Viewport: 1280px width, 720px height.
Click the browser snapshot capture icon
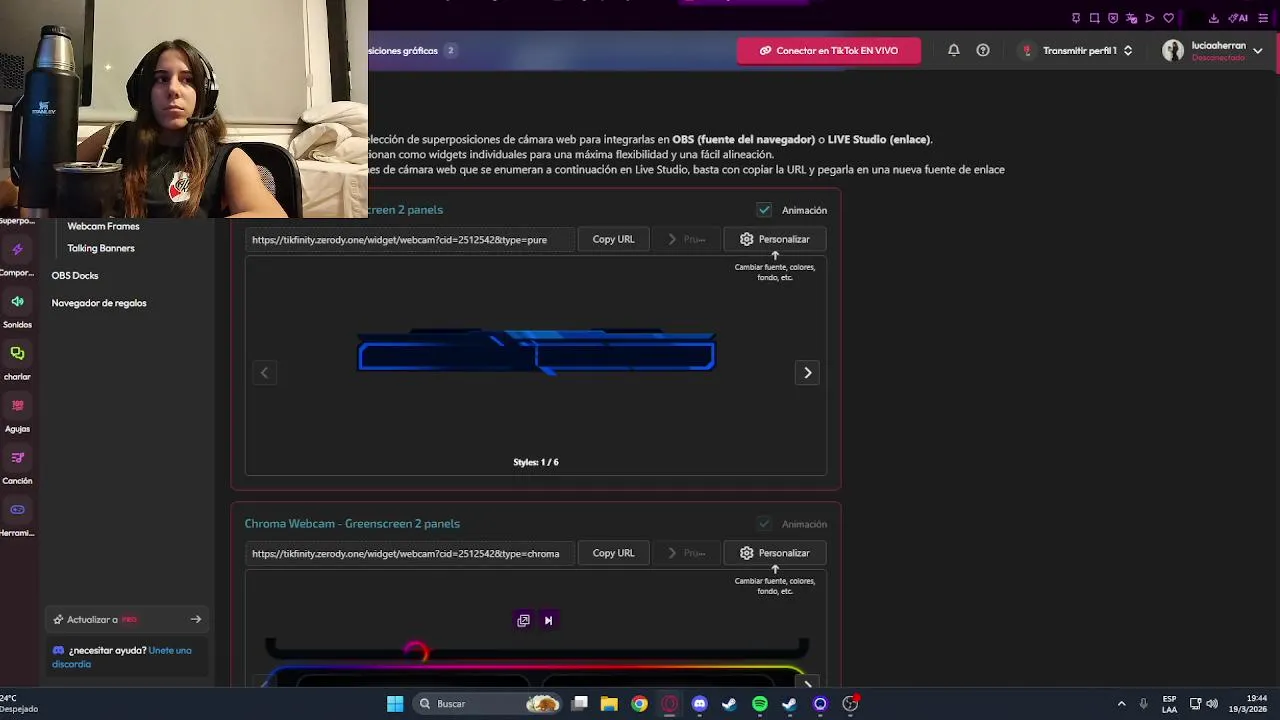pyautogui.click(x=1095, y=18)
